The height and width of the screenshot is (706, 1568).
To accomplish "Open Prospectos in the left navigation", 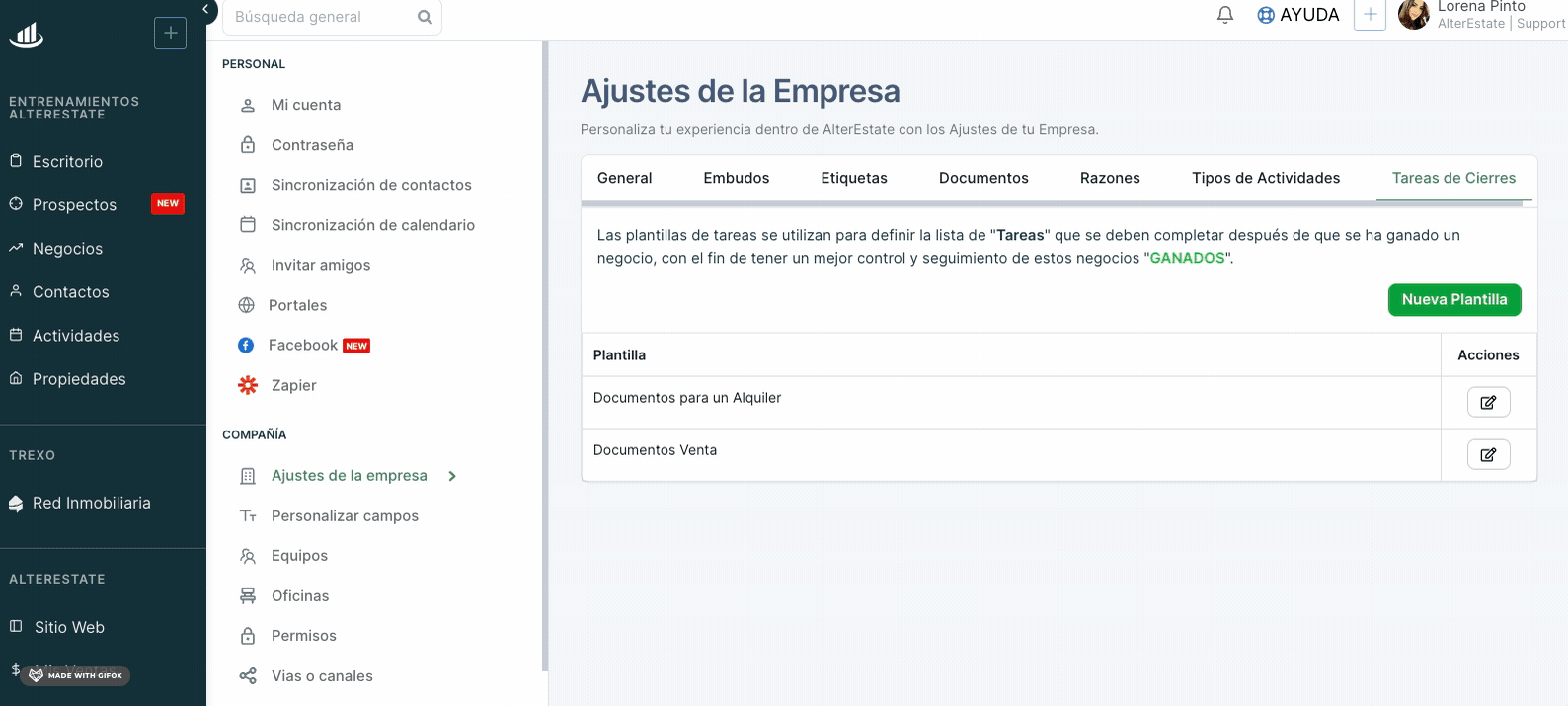I will point(75,205).
